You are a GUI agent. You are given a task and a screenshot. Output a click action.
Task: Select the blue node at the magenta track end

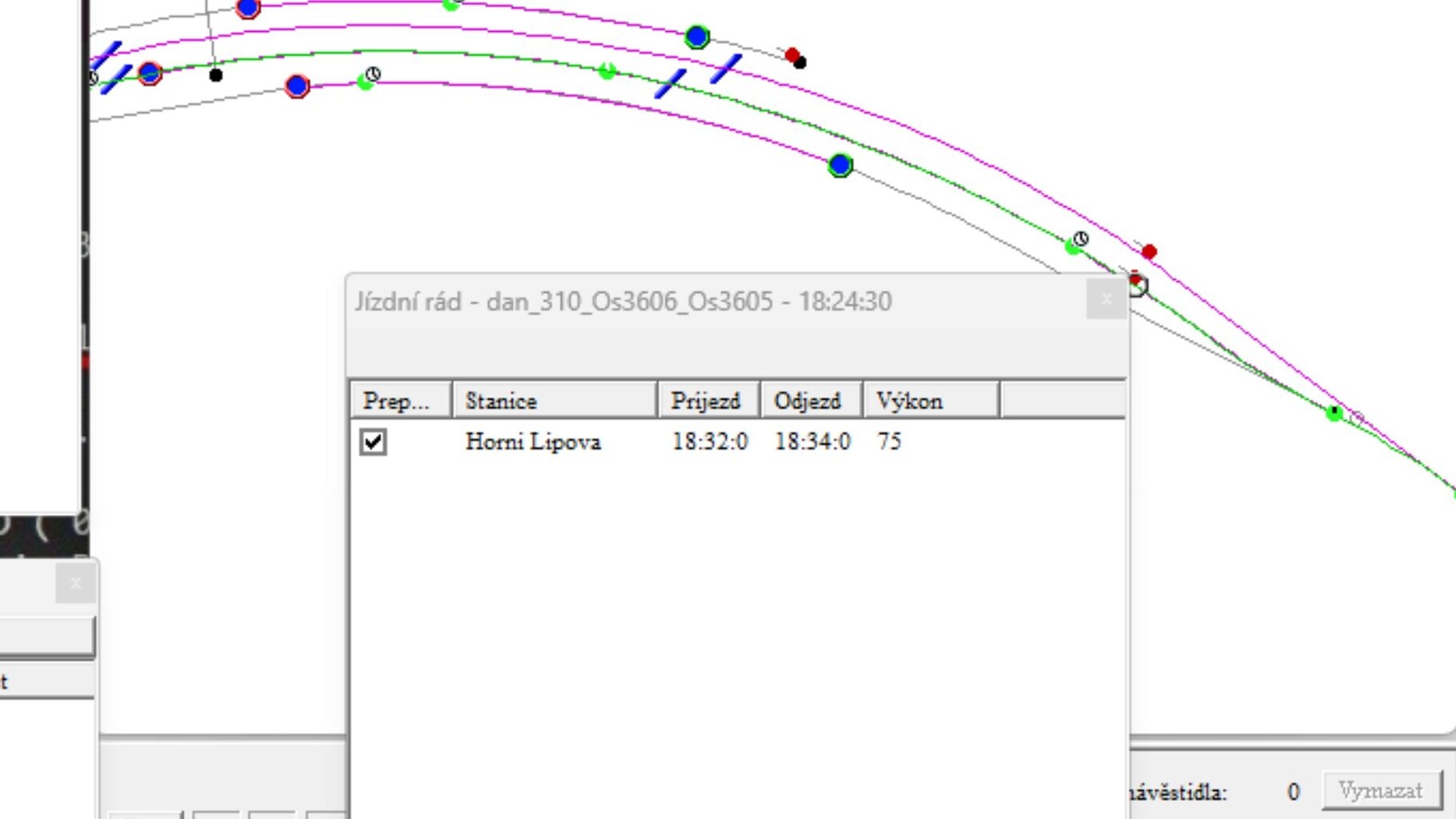pos(840,166)
